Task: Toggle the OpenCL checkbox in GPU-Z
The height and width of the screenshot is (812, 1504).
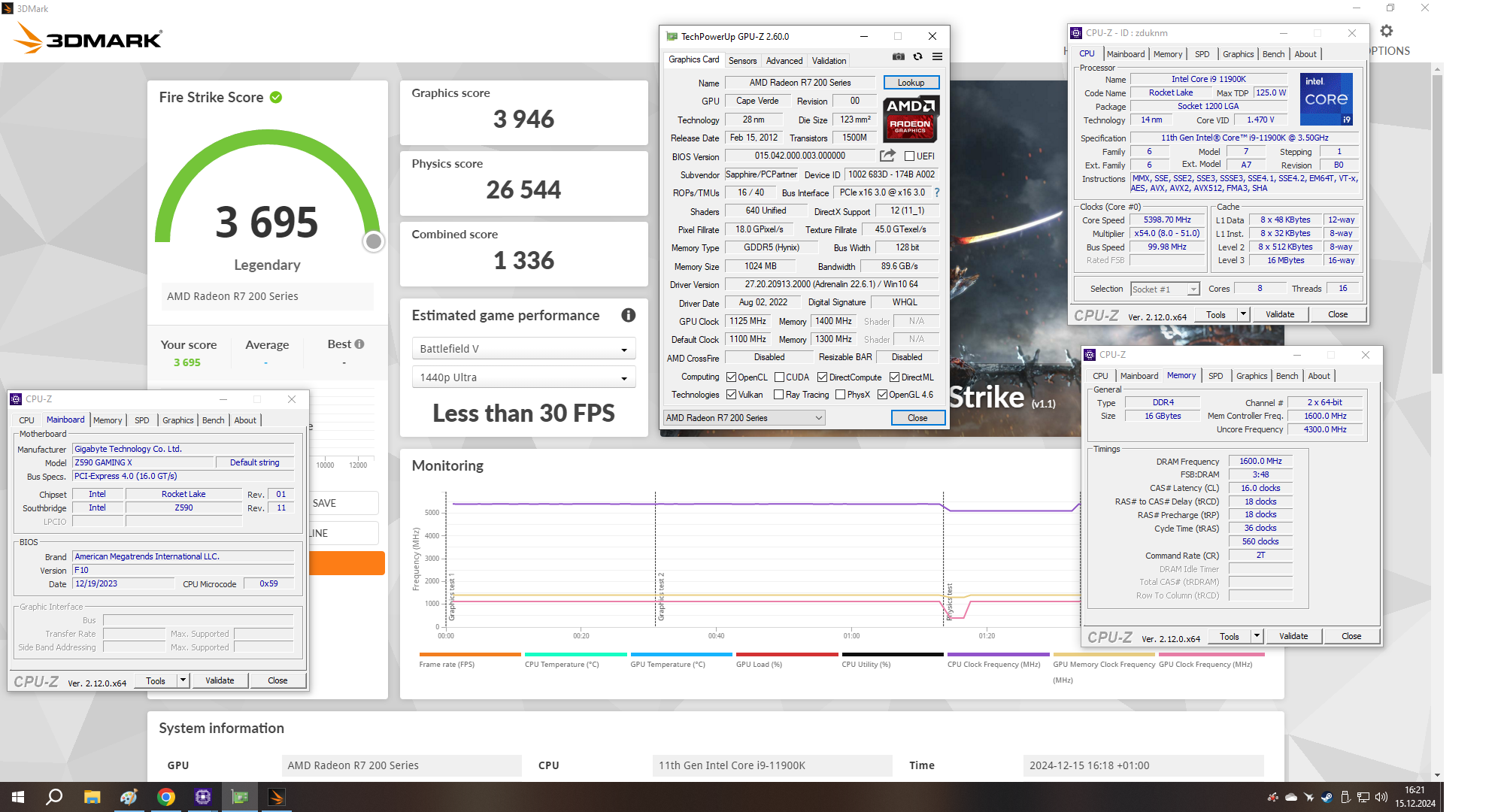Action: tap(731, 377)
